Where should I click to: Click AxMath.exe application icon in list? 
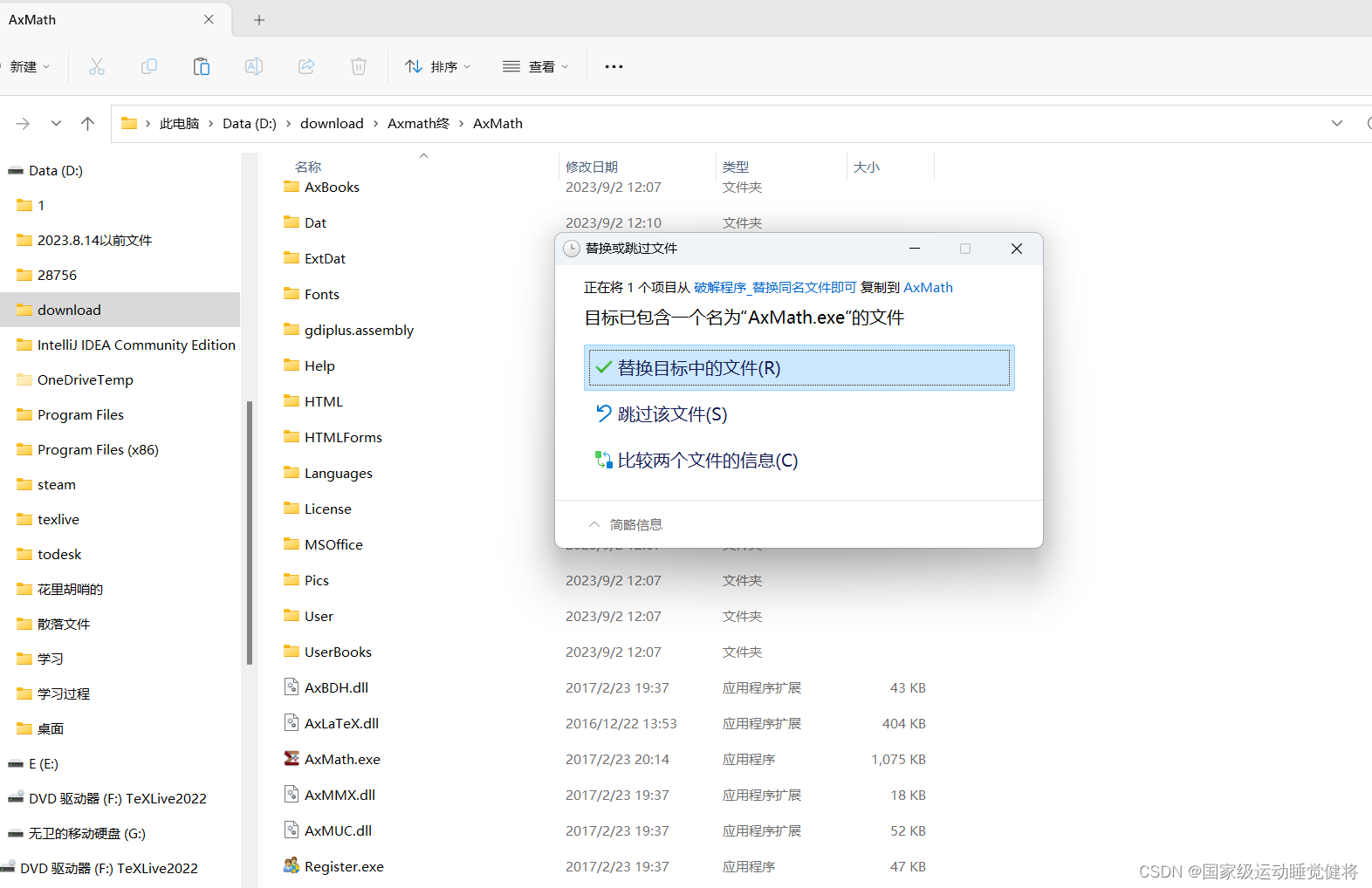[x=292, y=759]
